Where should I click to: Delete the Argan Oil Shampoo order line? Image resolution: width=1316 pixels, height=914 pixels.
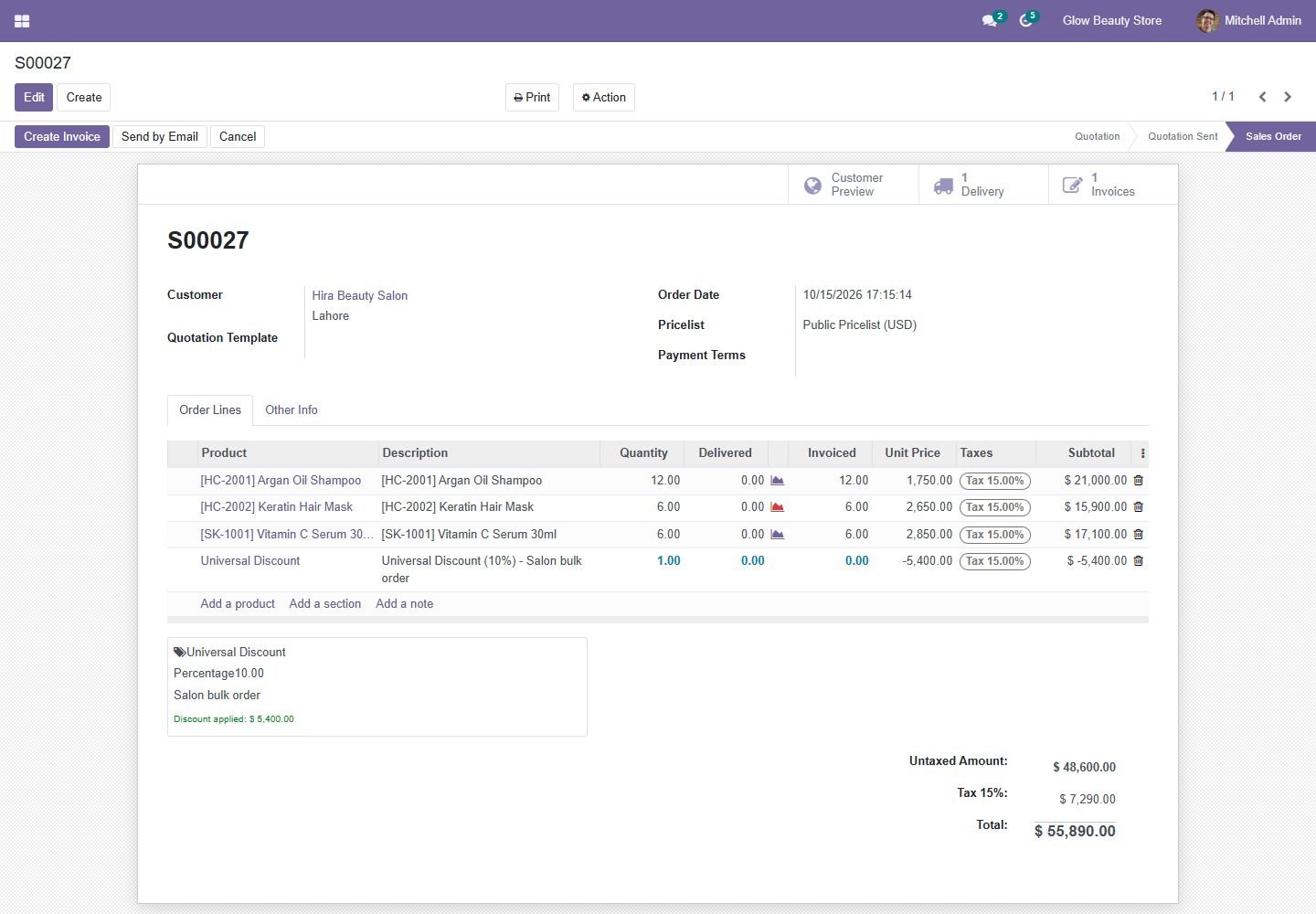tap(1139, 480)
